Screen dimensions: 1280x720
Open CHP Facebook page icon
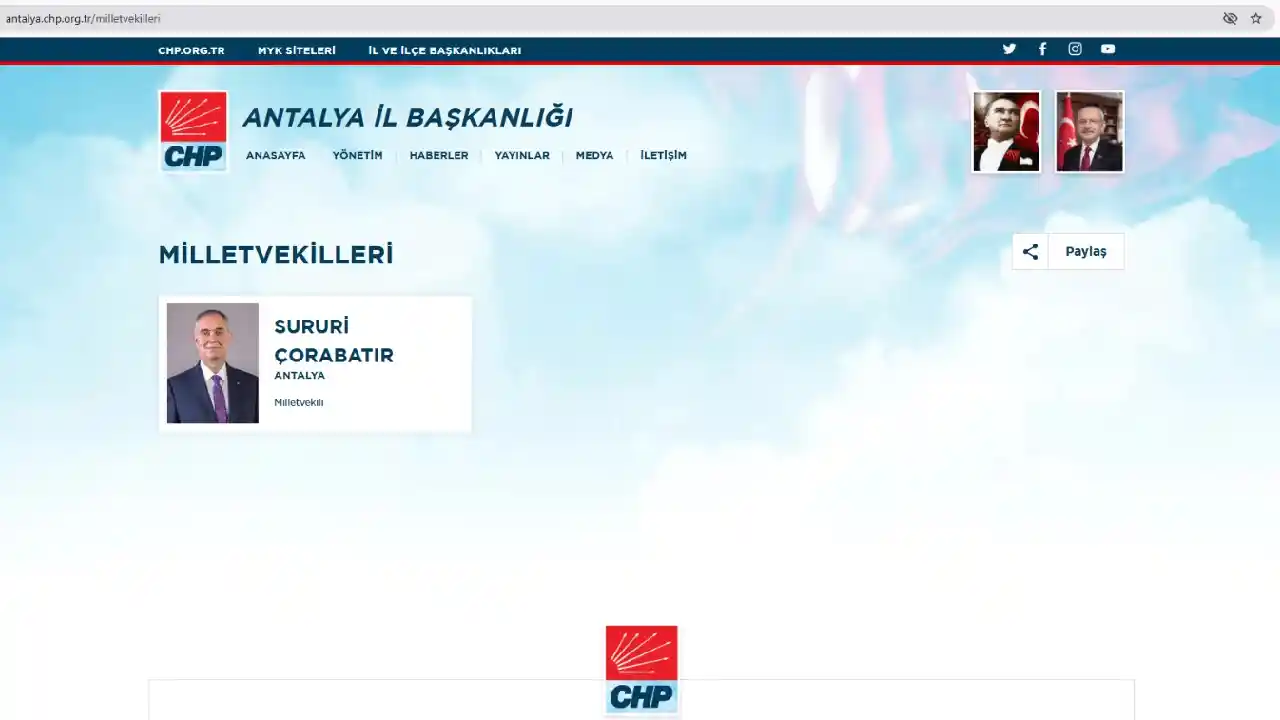point(1042,49)
